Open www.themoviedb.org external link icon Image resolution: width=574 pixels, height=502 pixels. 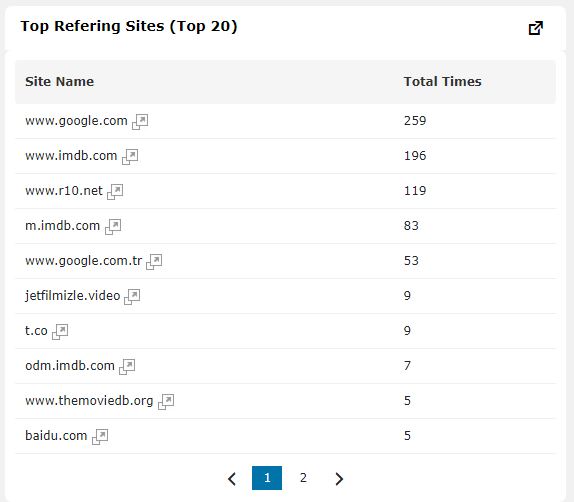click(x=166, y=402)
